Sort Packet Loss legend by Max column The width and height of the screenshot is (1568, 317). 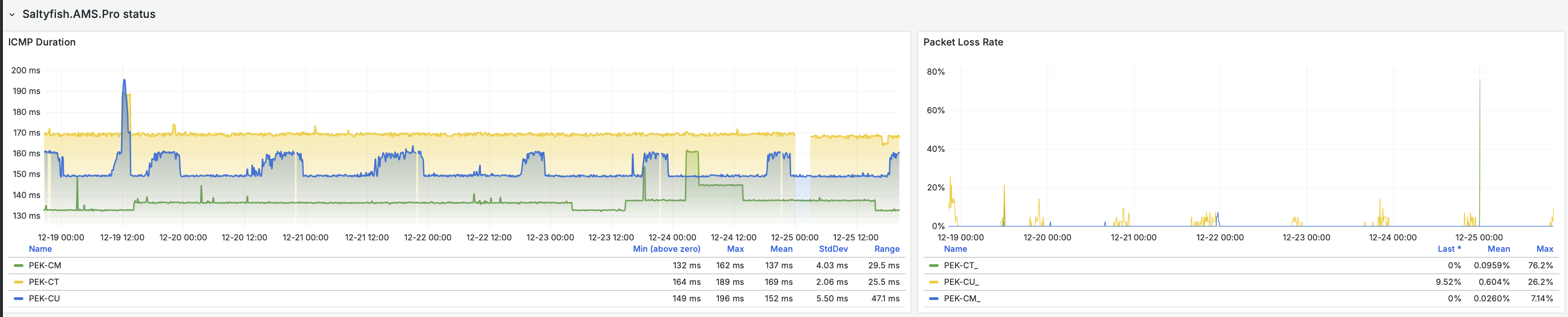coord(1544,249)
